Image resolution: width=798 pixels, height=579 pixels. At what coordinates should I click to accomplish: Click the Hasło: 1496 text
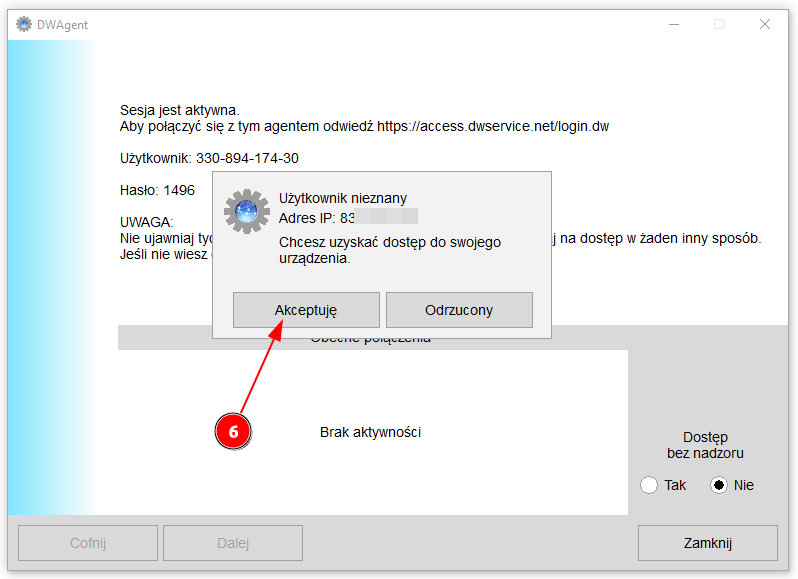pyautogui.click(x=157, y=190)
